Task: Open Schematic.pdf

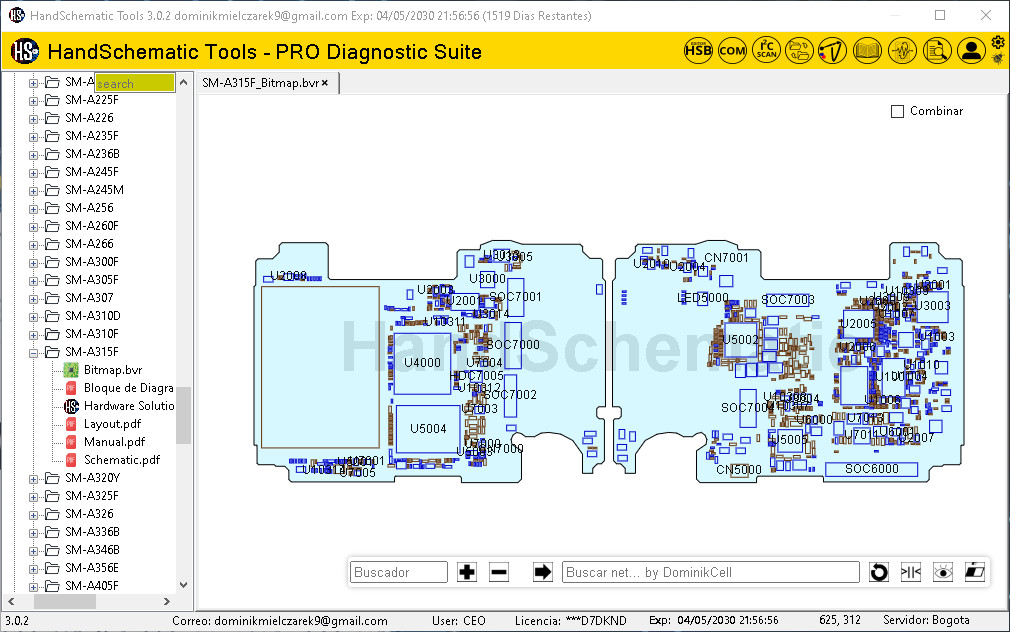Action: point(122,460)
